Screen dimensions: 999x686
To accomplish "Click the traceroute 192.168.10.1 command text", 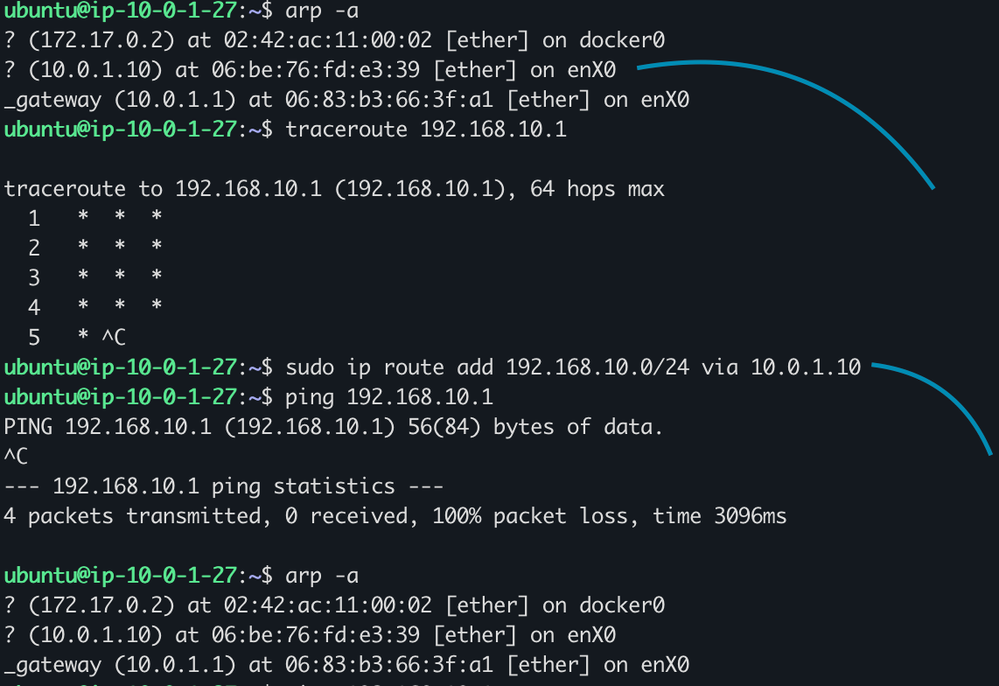I will pyautogui.click(x=426, y=129).
